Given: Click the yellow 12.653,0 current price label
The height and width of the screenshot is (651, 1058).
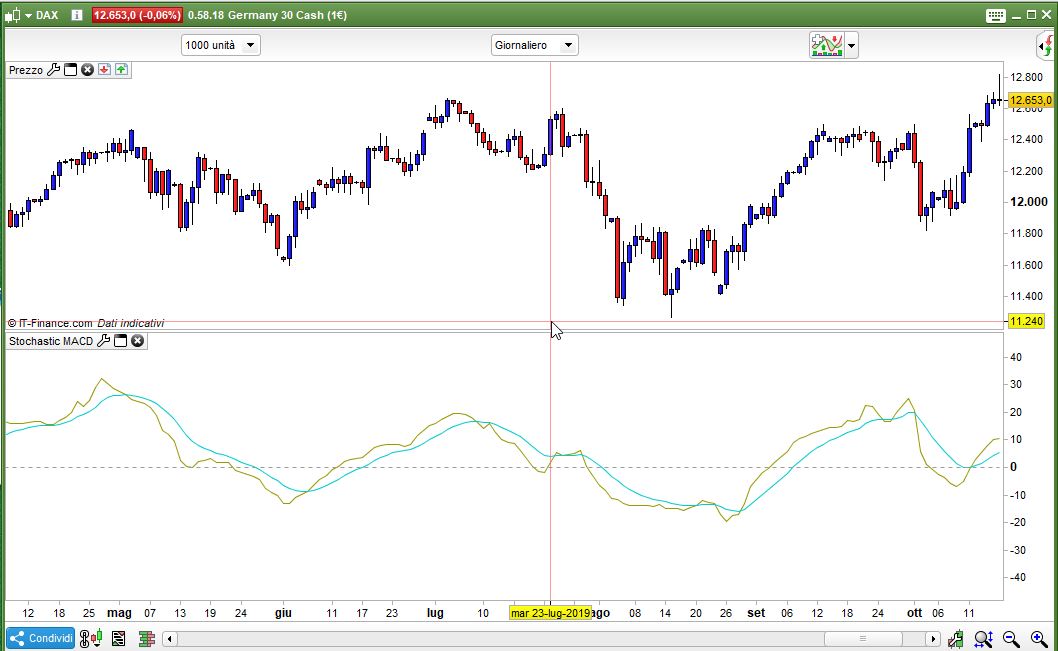Looking at the screenshot, I should [x=1030, y=100].
